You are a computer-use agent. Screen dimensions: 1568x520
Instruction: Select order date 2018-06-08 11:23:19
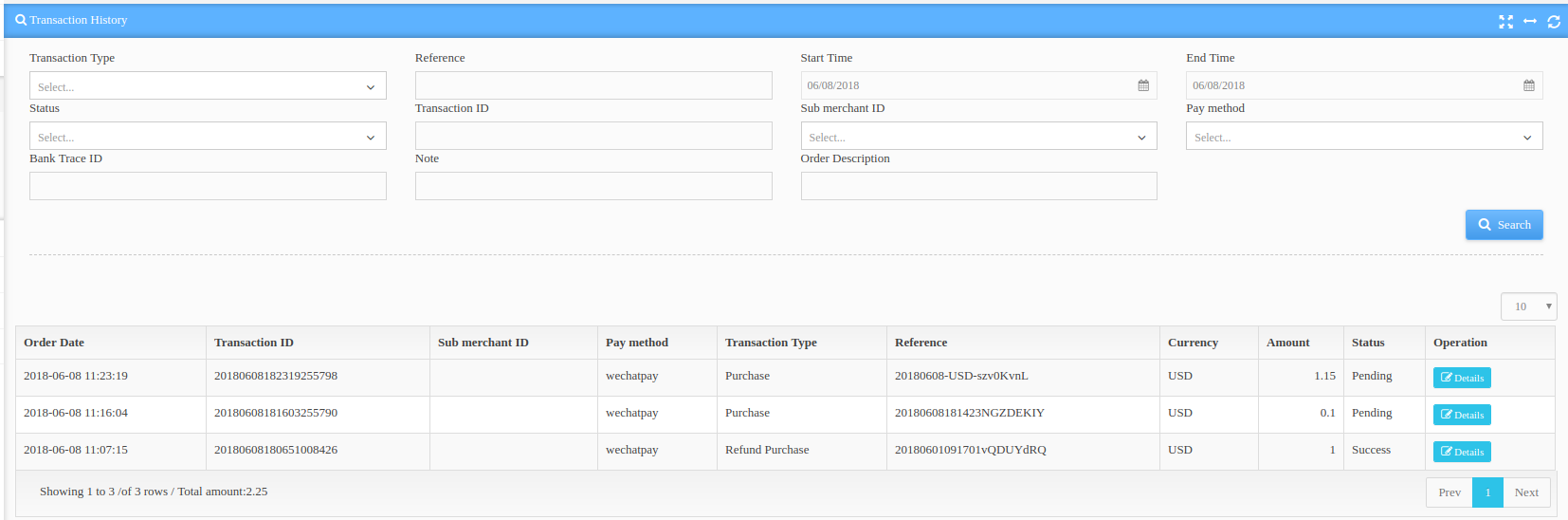point(76,376)
